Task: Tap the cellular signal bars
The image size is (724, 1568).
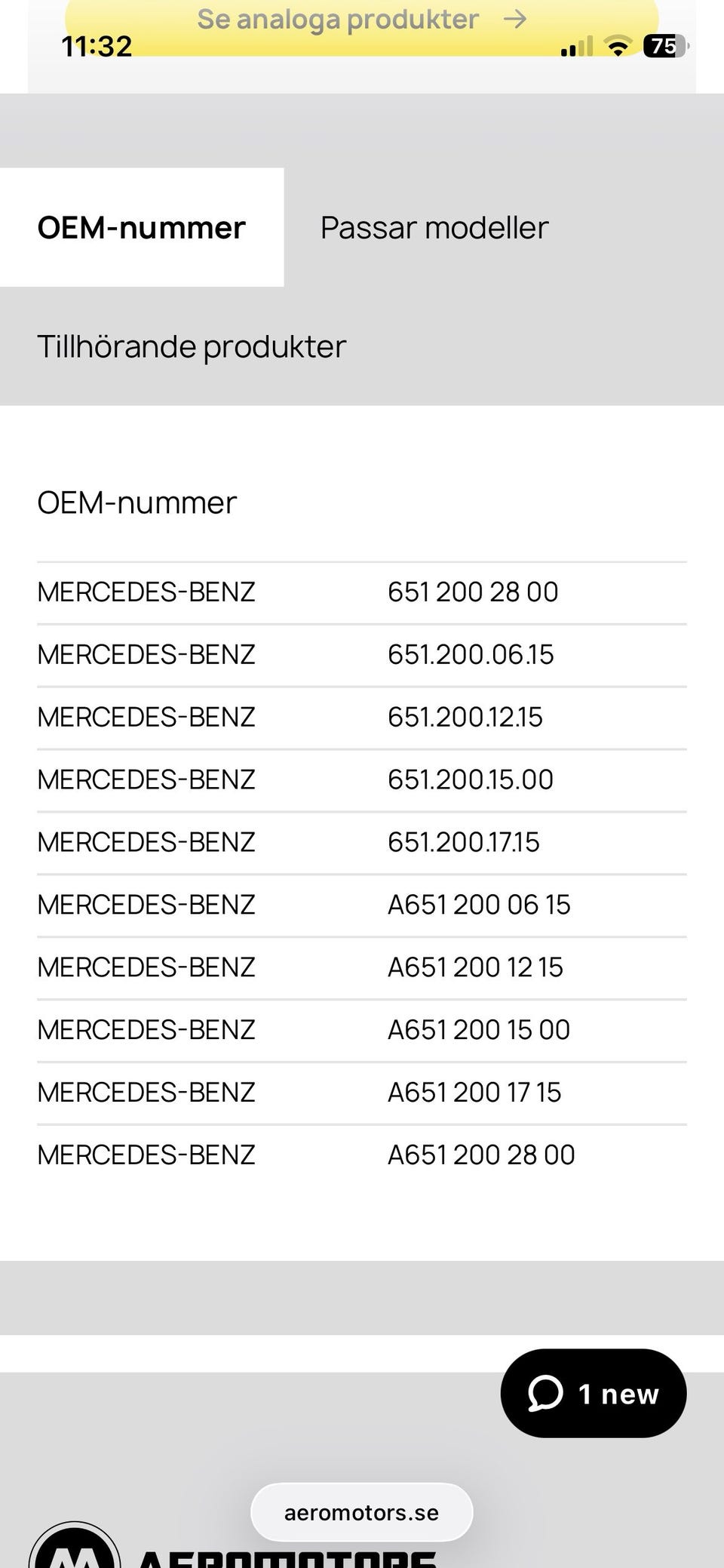Action: pyautogui.click(x=576, y=48)
